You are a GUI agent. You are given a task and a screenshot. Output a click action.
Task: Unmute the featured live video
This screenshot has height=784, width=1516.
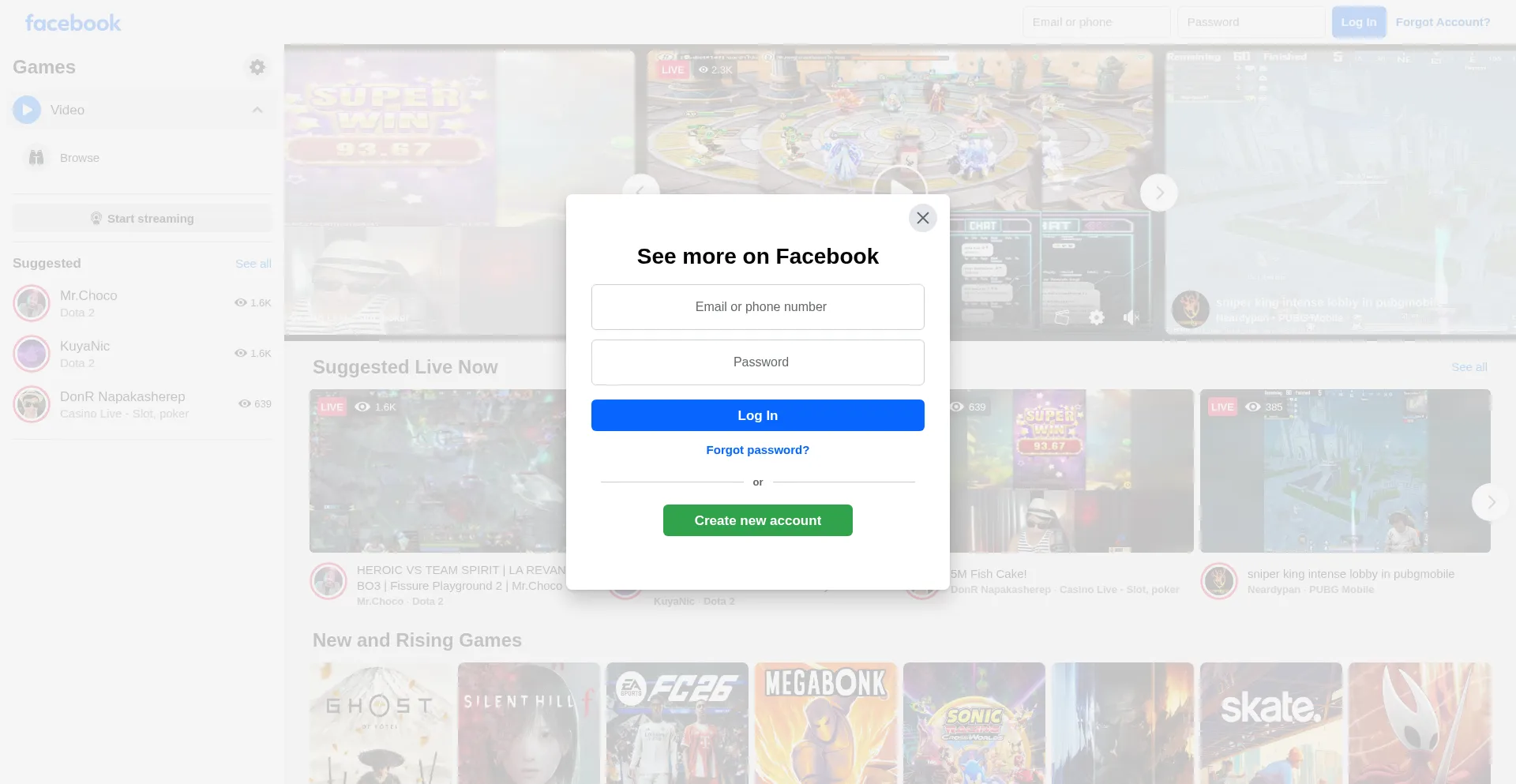(x=1131, y=317)
